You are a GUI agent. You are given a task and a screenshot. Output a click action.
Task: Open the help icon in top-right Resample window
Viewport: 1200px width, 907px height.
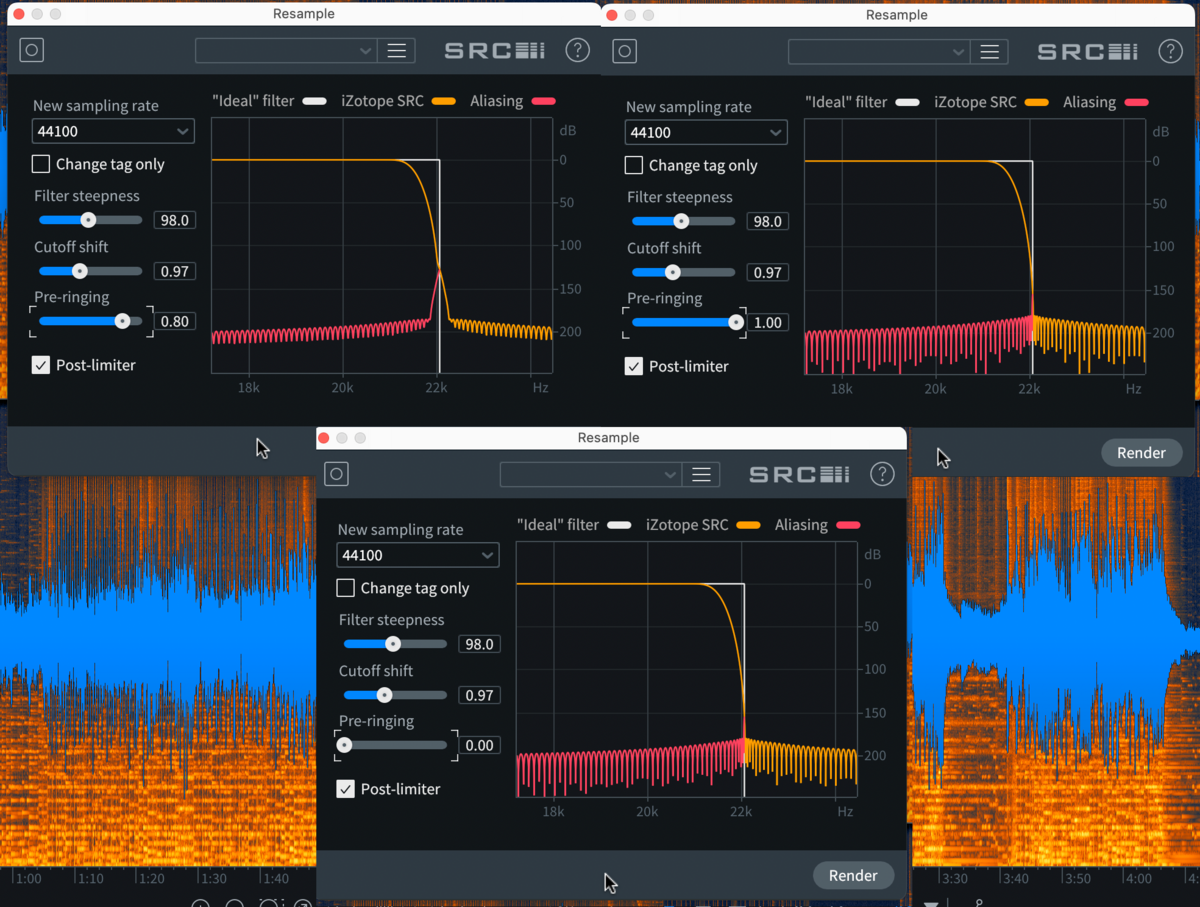click(1170, 51)
